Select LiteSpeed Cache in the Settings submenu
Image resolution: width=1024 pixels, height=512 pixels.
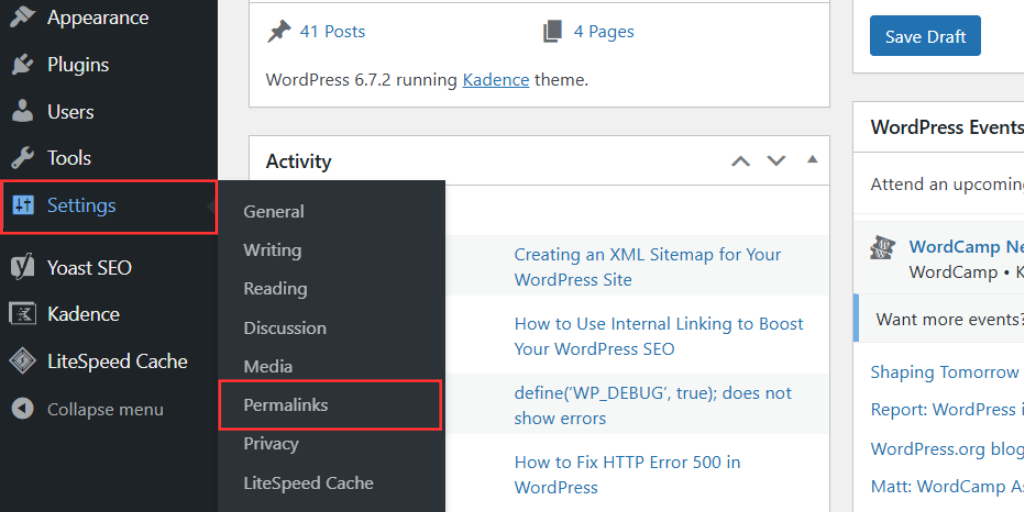click(x=308, y=483)
